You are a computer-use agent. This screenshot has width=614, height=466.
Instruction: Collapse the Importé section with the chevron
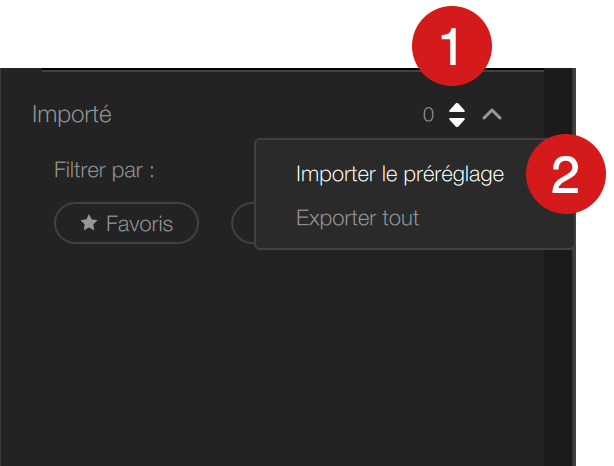click(x=492, y=115)
